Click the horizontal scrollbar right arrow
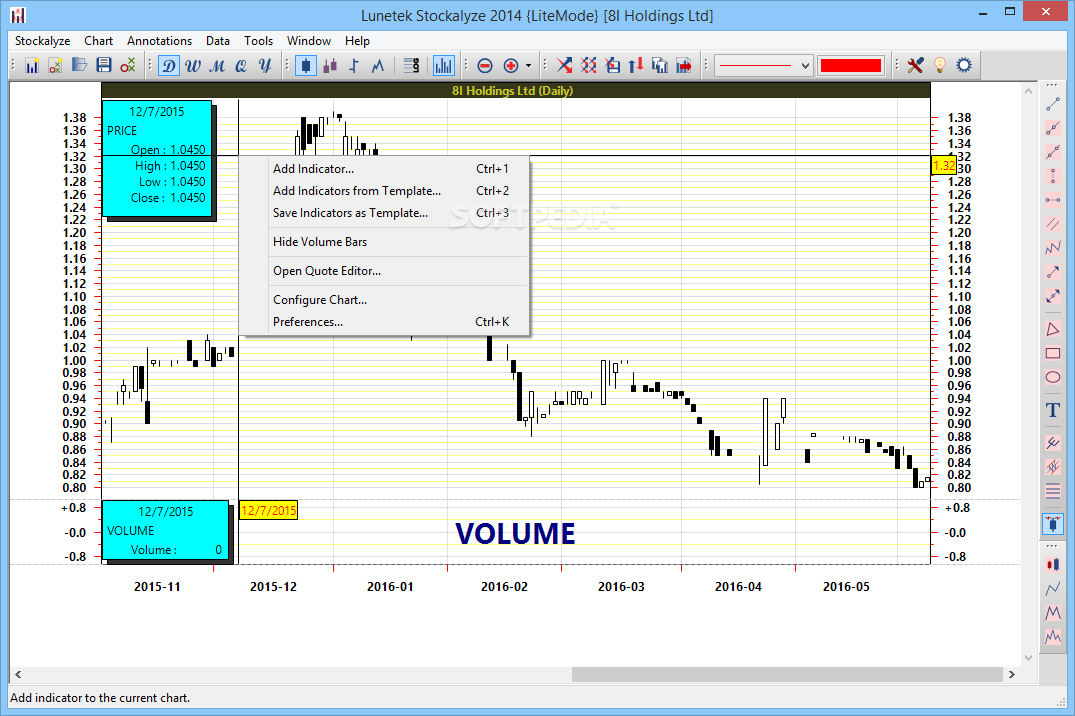The width and height of the screenshot is (1075, 716). [1012, 675]
